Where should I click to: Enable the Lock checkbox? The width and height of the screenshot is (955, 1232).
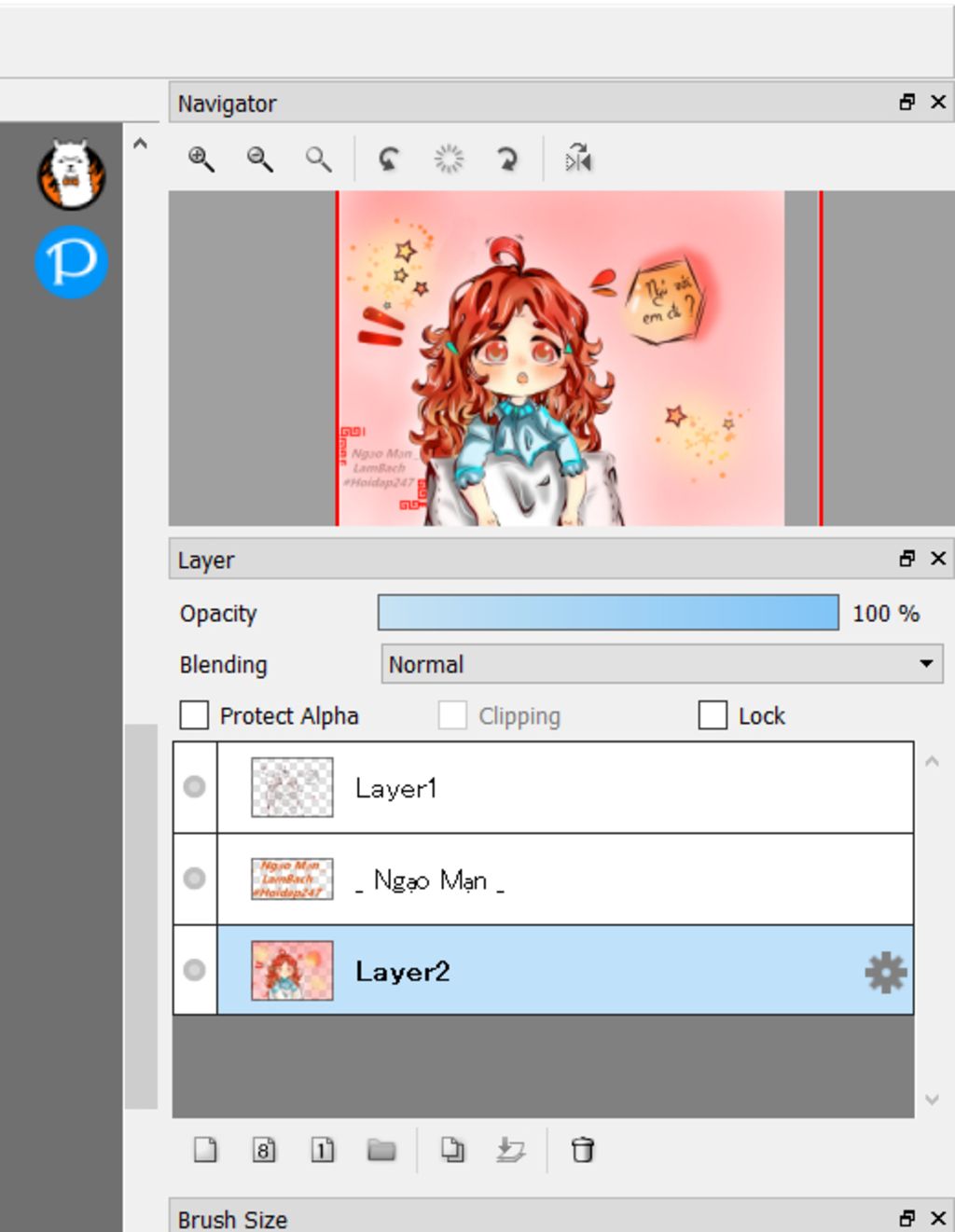713,715
